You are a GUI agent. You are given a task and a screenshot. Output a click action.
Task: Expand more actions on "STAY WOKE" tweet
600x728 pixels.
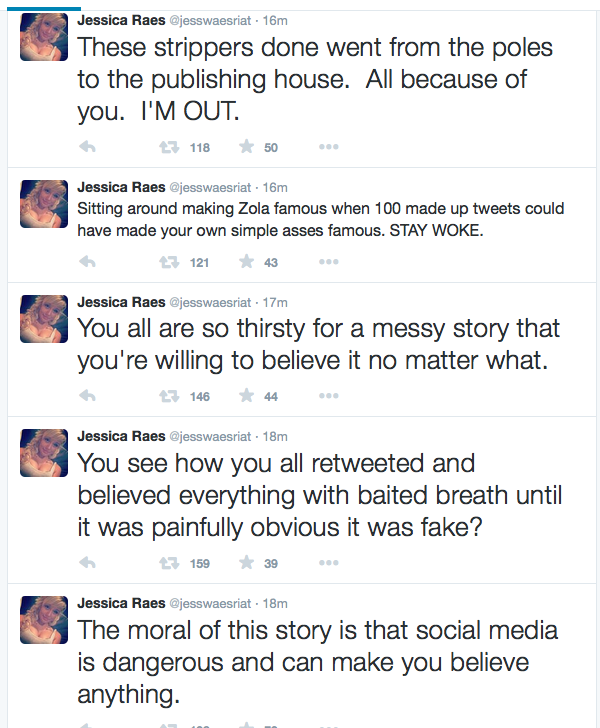coord(328,262)
